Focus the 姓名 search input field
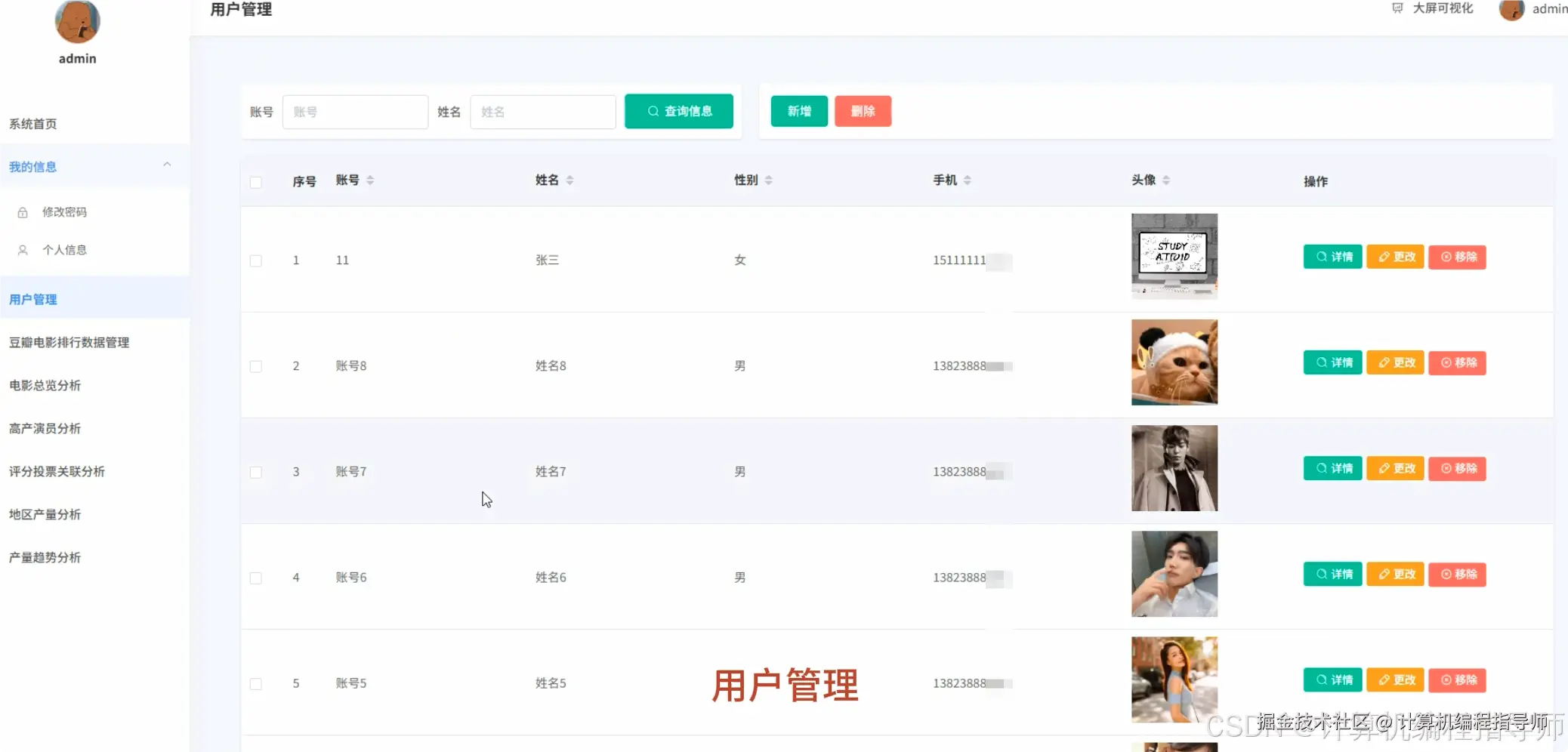The width and height of the screenshot is (1568, 752). [543, 112]
